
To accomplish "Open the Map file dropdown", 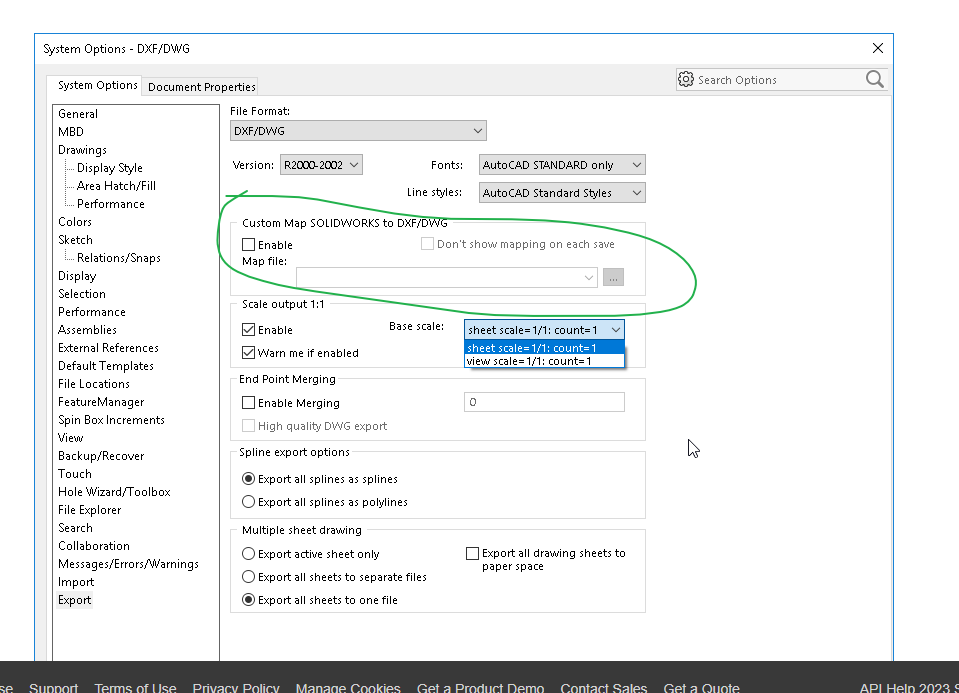I will click(446, 278).
